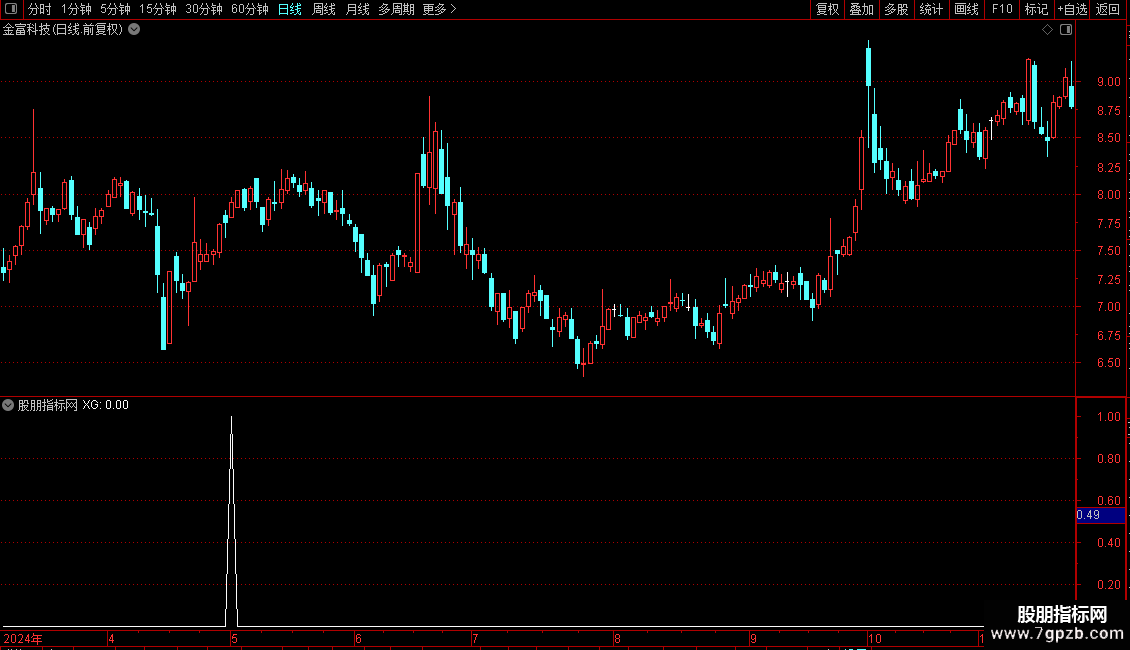Click month 9 marker on time axis
1130x650 pixels.
pyautogui.click(x=753, y=638)
